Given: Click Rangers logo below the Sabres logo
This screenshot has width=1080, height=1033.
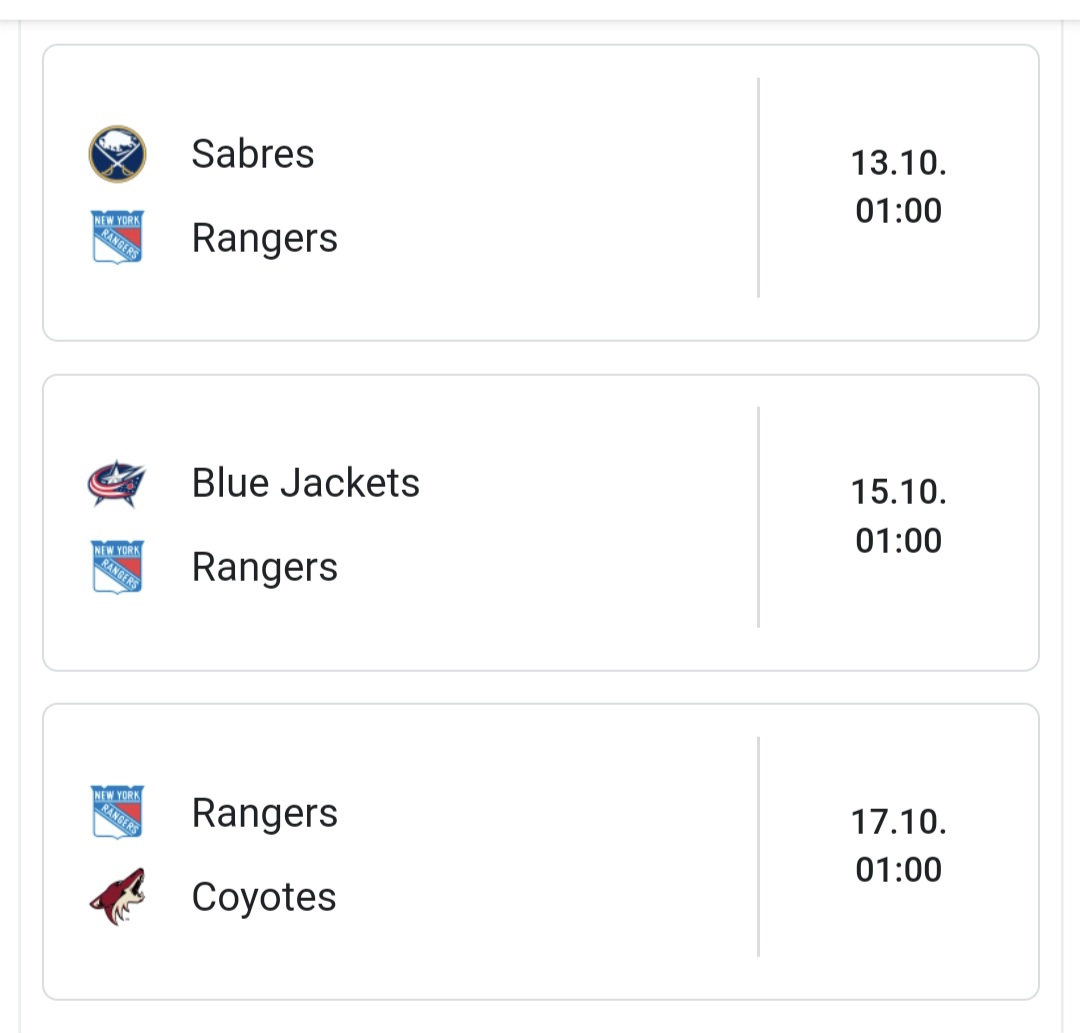Looking at the screenshot, I should 117,237.
